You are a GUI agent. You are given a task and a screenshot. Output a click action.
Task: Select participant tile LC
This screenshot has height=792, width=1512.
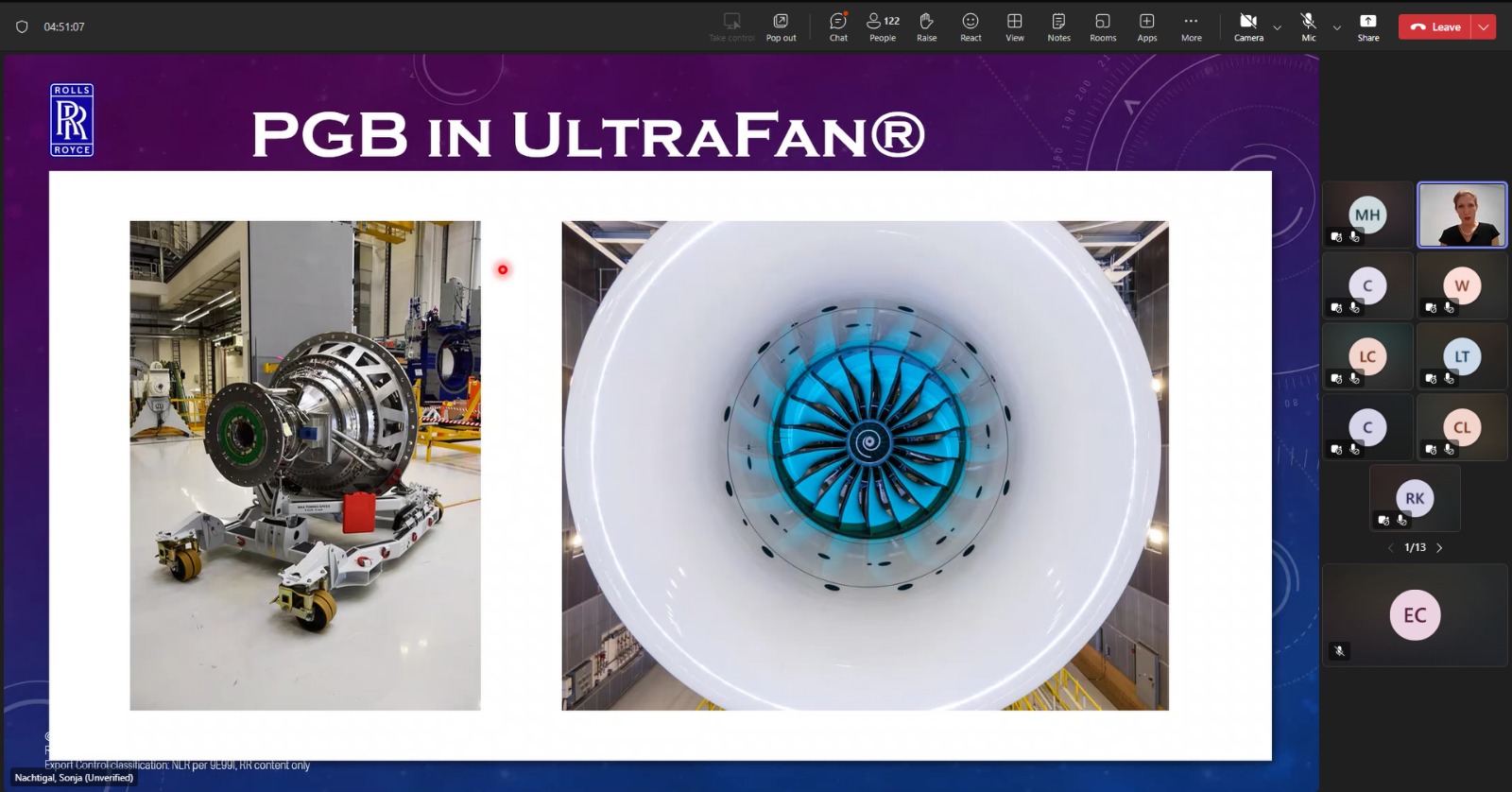point(1367,357)
